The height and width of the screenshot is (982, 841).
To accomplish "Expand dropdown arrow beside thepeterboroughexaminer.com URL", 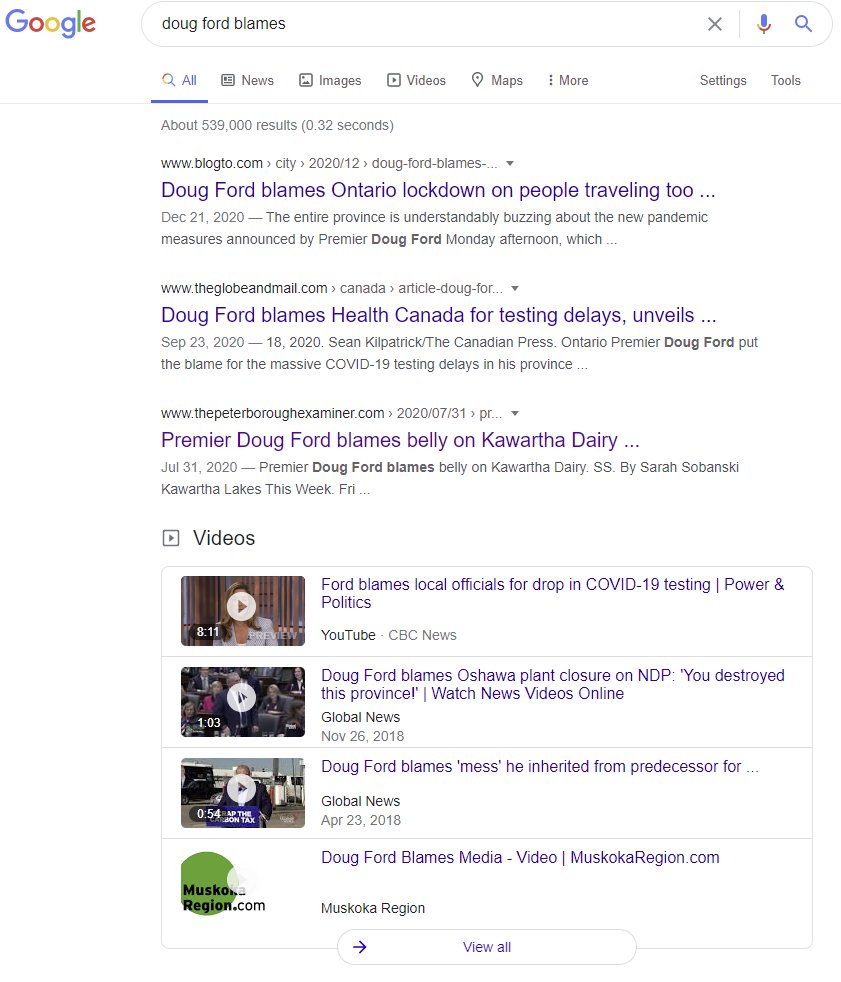I will point(515,413).
